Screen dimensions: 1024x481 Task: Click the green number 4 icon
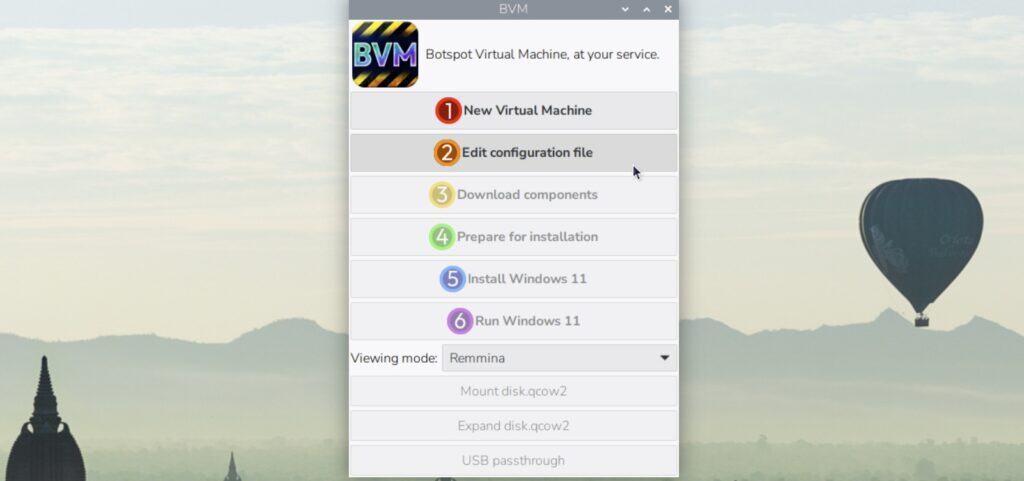pyautogui.click(x=442, y=237)
